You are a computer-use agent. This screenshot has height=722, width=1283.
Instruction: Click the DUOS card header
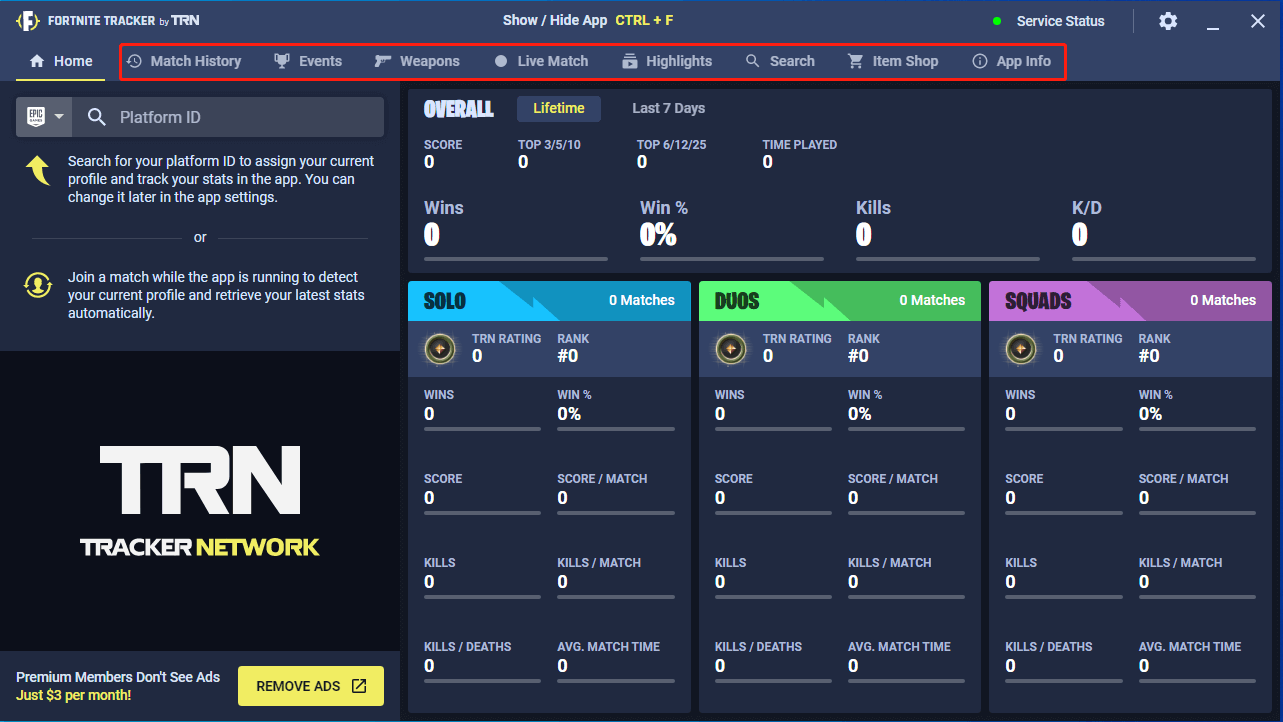840,301
